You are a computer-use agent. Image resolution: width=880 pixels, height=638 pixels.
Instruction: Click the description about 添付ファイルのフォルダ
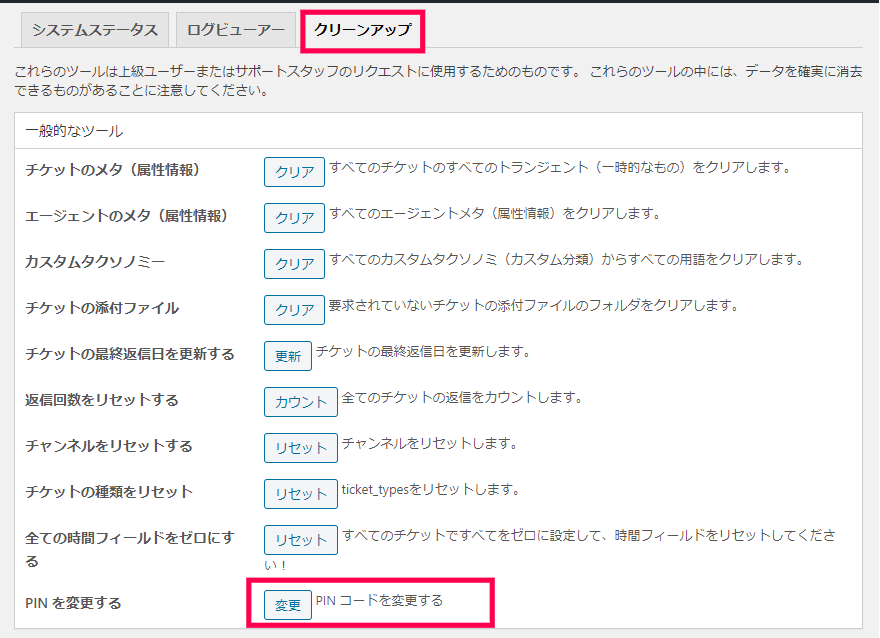pos(534,306)
